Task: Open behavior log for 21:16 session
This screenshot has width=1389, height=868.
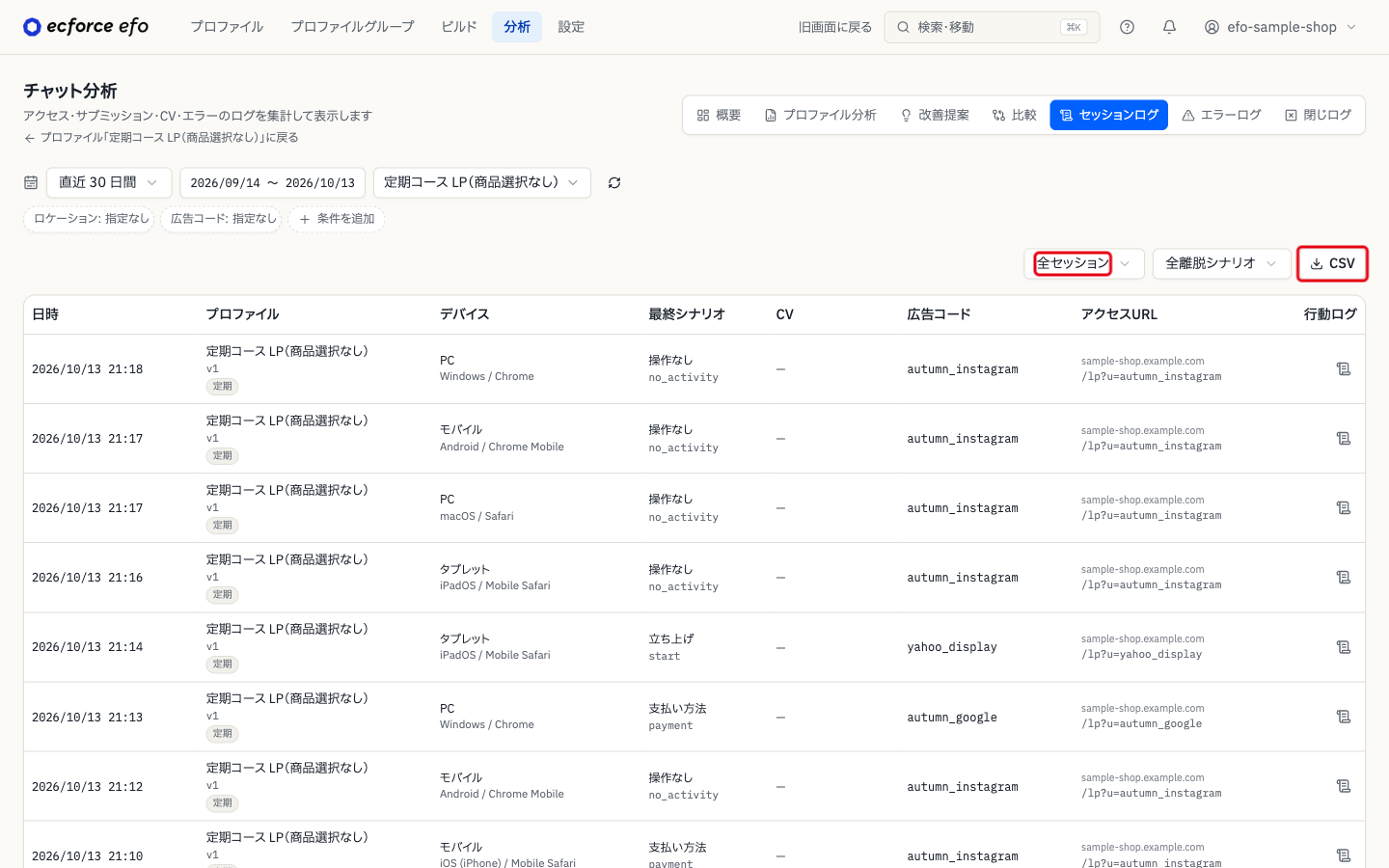Action: point(1343,578)
